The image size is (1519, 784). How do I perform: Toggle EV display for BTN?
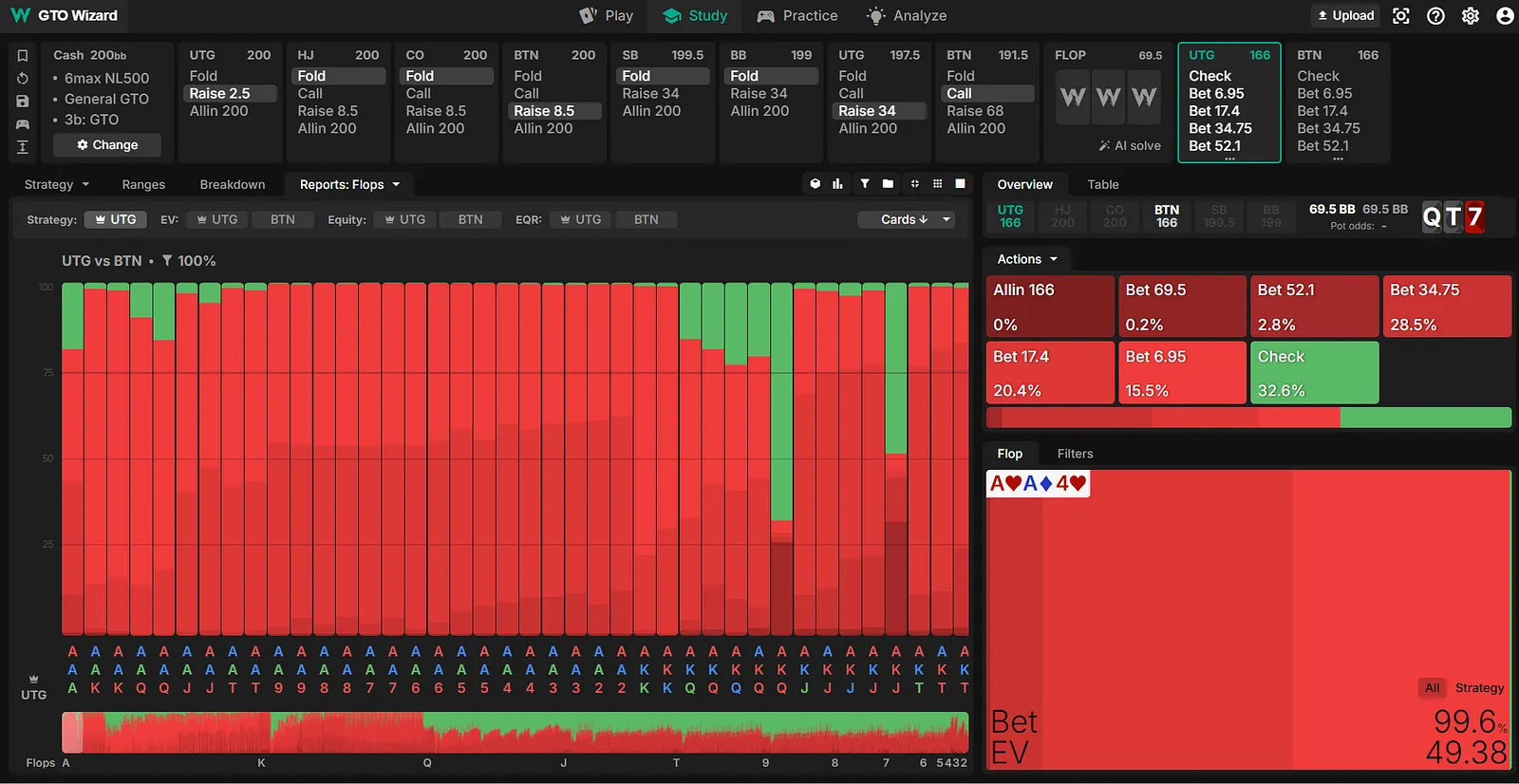point(282,219)
